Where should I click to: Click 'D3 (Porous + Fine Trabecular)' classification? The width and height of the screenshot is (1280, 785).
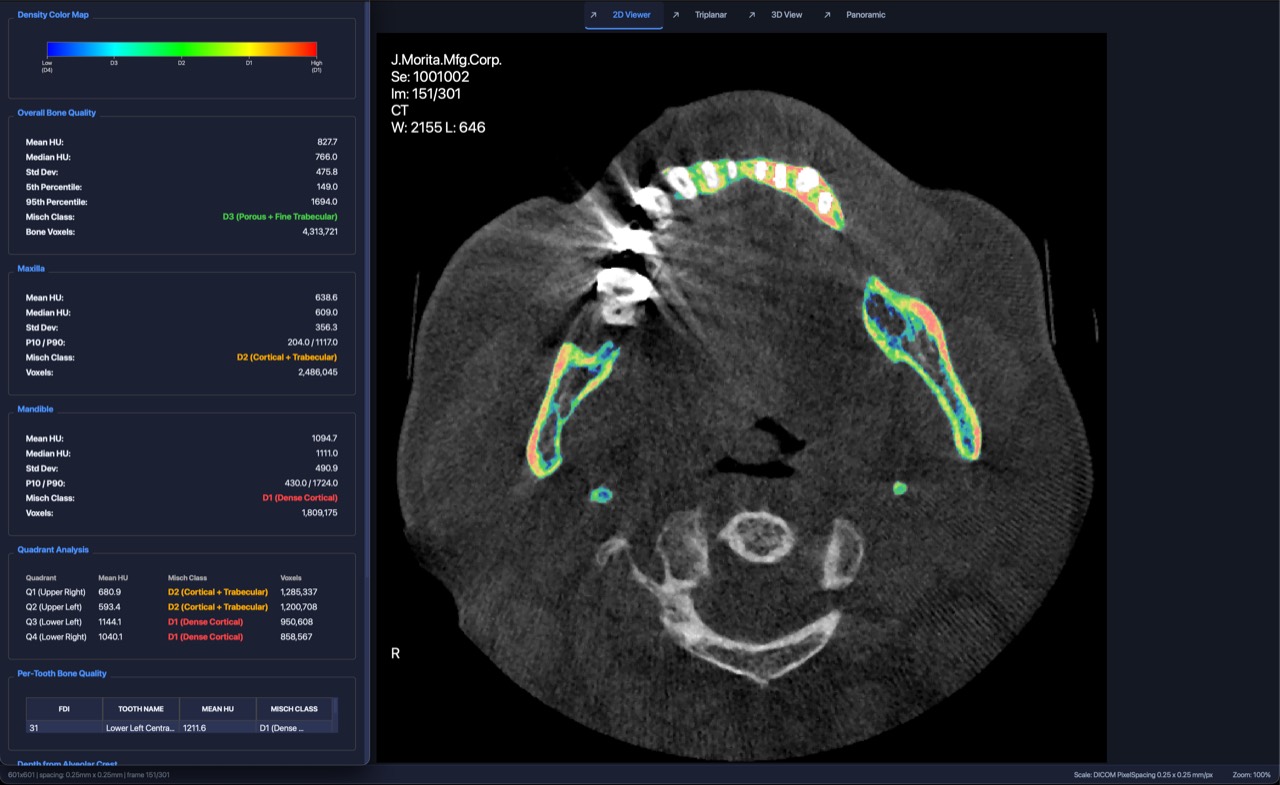click(x=280, y=217)
